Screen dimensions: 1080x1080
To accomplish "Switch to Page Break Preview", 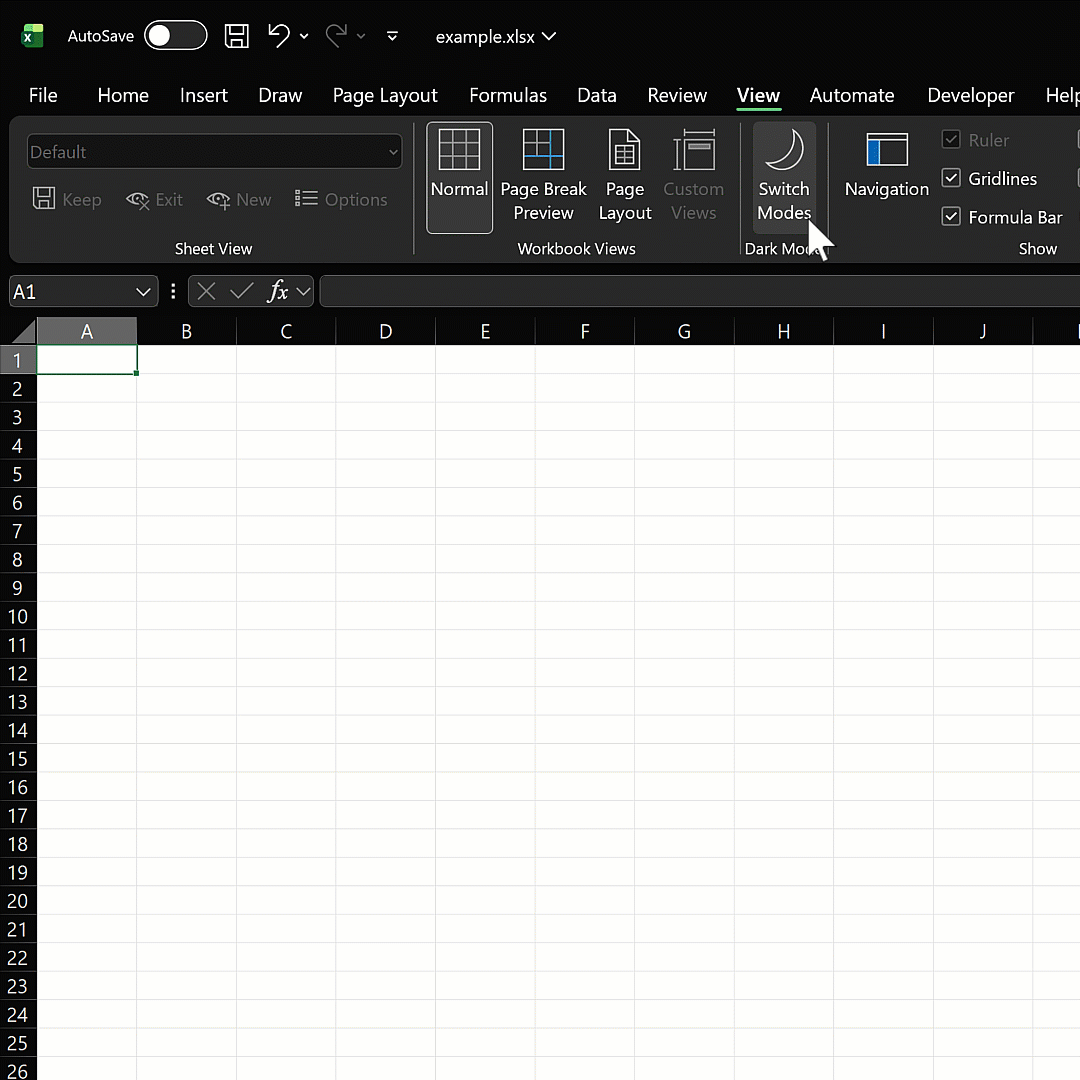I will (x=543, y=177).
